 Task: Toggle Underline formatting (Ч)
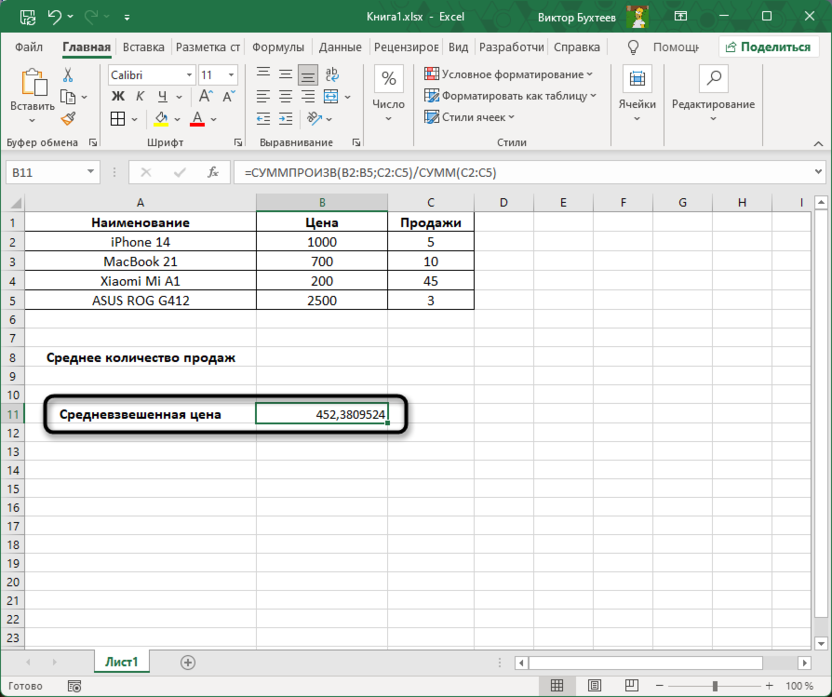[162, 97]
